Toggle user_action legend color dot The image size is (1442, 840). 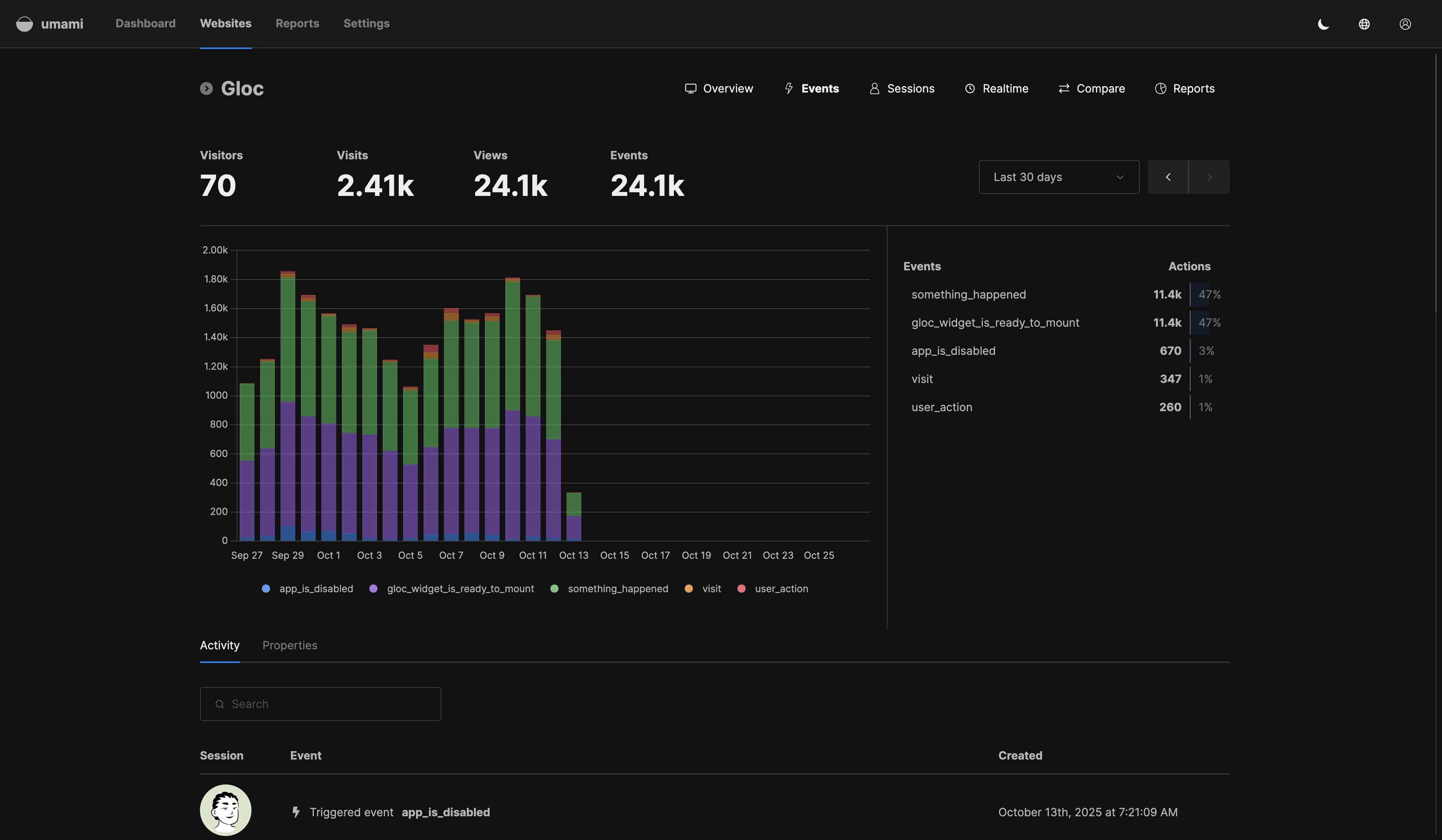[741, 589]
